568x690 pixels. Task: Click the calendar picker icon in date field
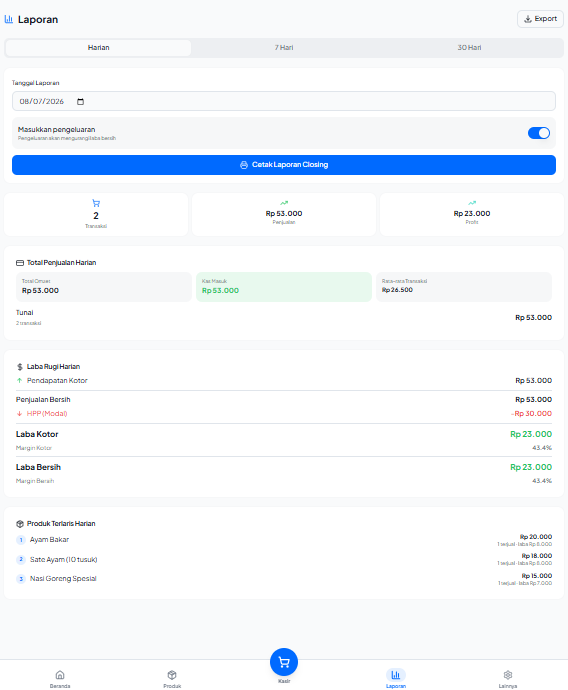click(81, 102)
